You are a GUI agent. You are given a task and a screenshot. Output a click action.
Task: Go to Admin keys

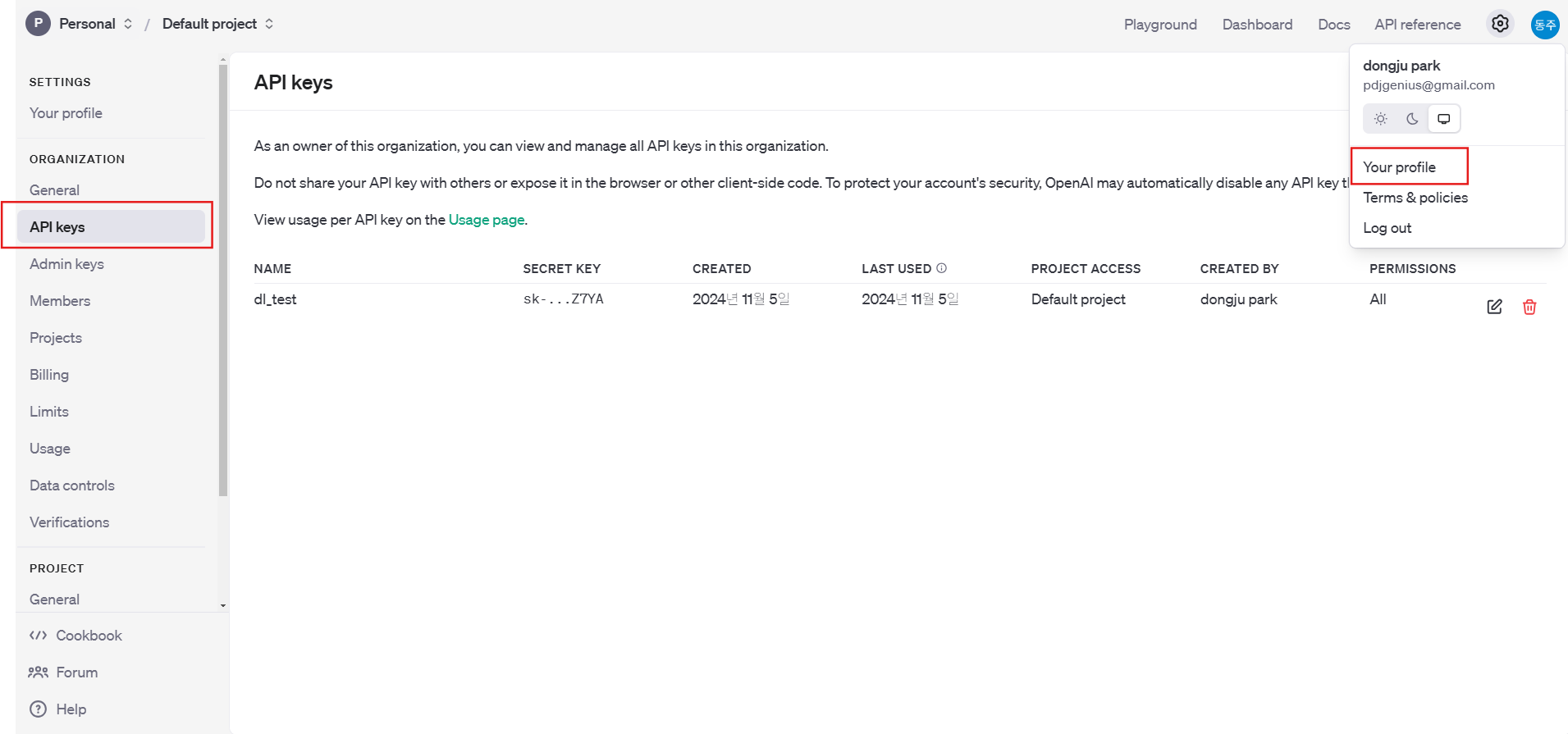tap(66, 264)
